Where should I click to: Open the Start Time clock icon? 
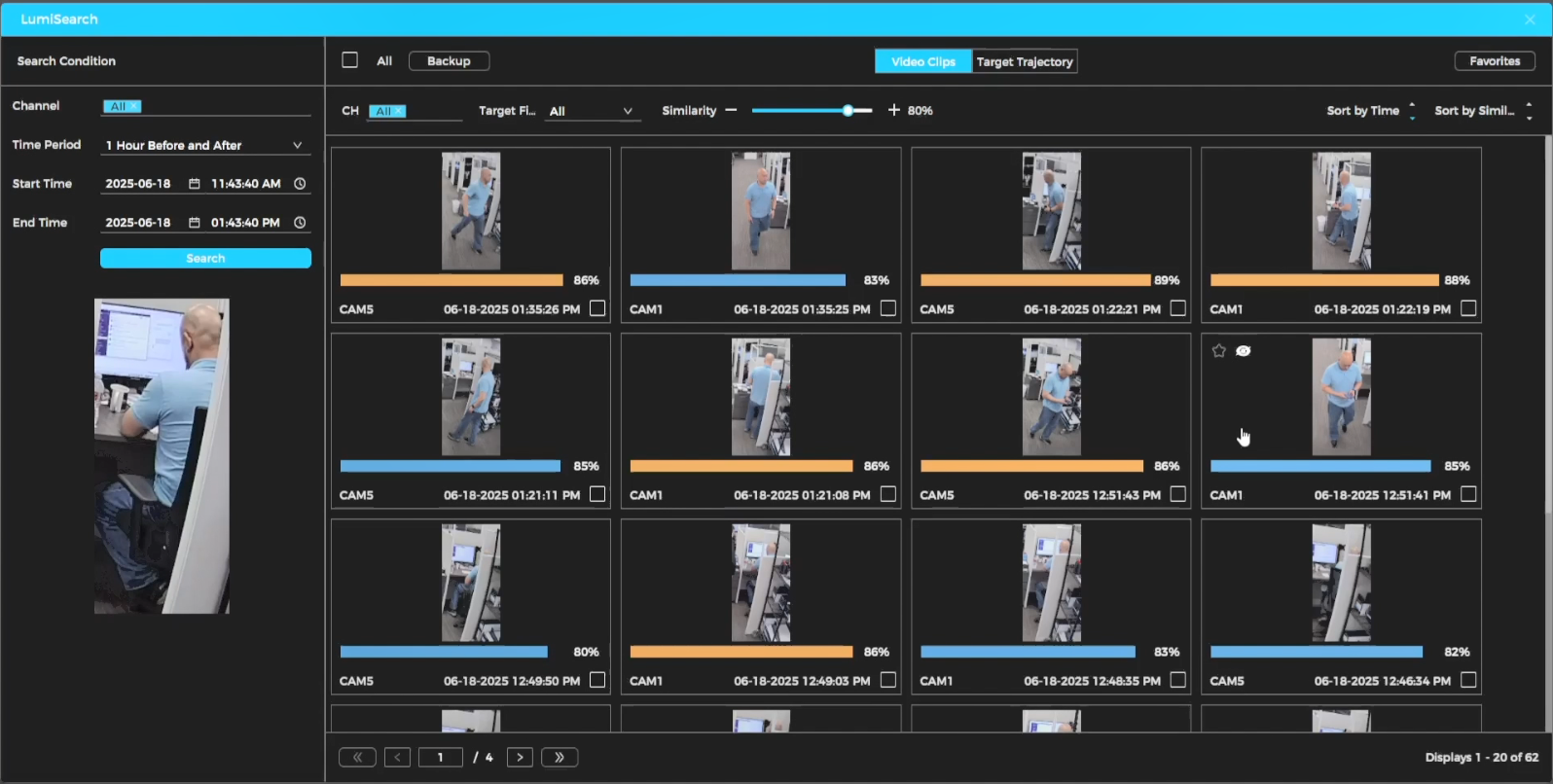300,184
